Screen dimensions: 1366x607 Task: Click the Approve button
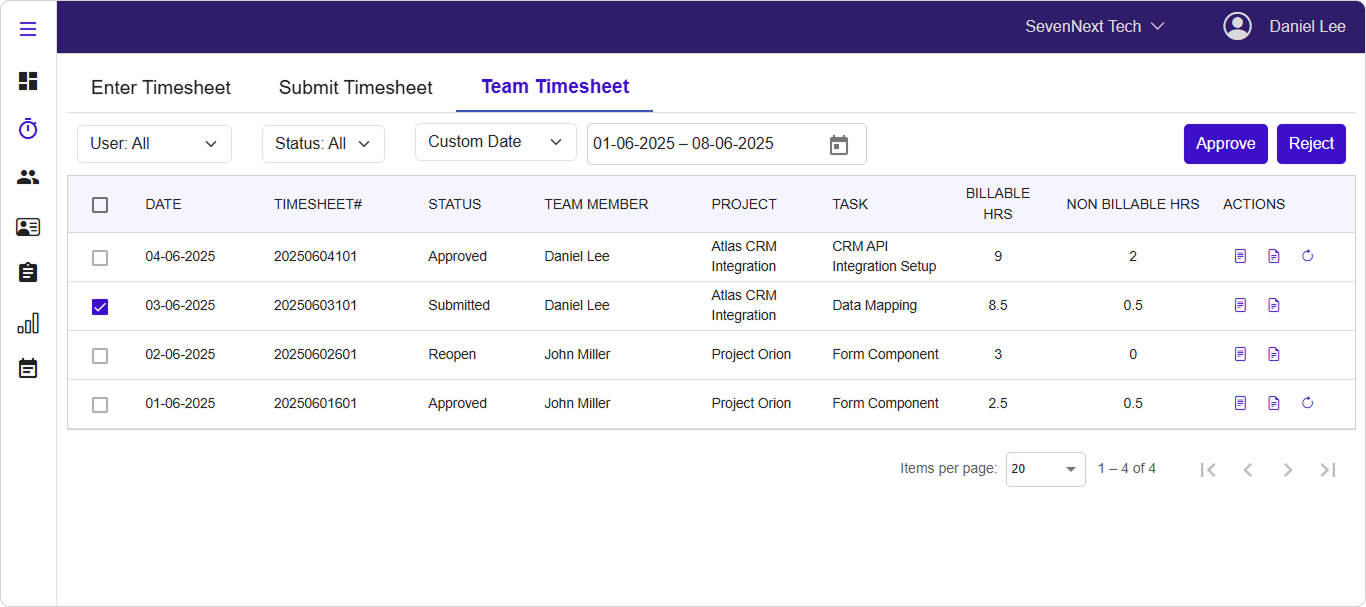coord(1225,144)
